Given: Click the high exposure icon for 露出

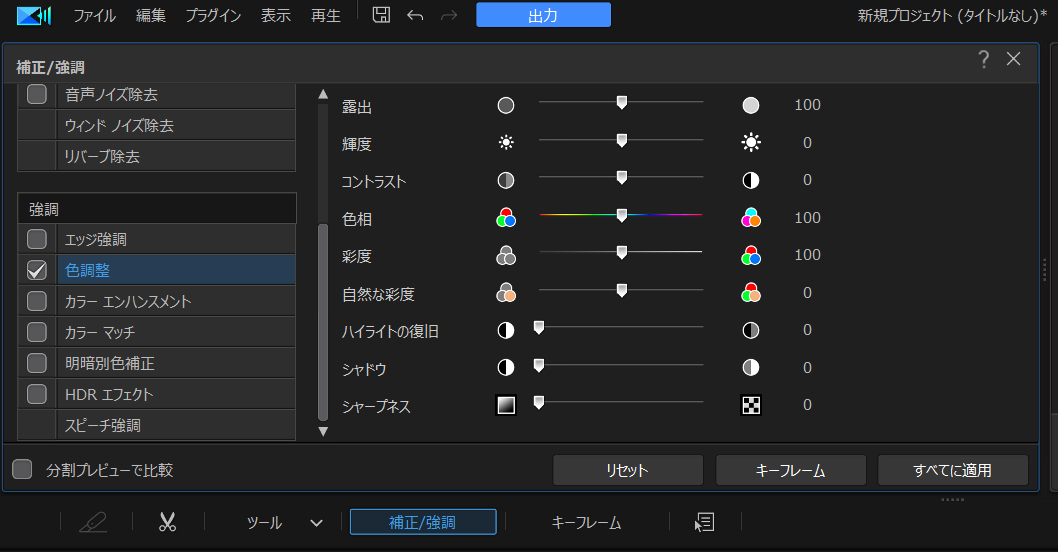Looking at the screenshot, I should [750, 105].
